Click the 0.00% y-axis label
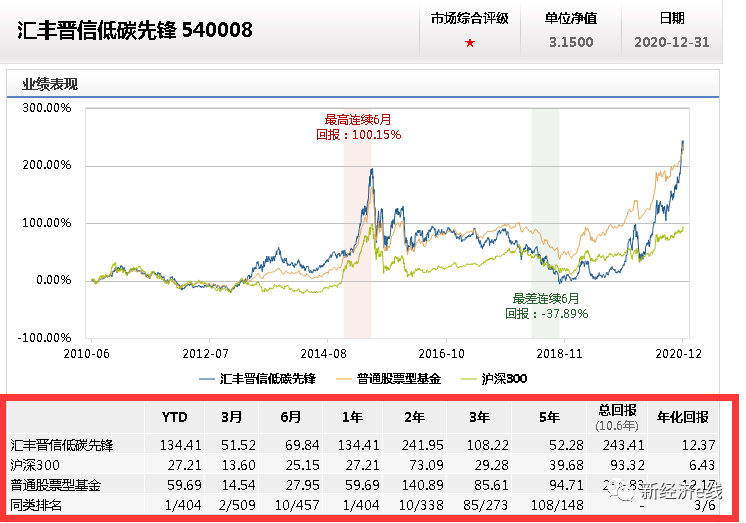The height and width of the screenshot is (523, 746). tap(53, 280)
